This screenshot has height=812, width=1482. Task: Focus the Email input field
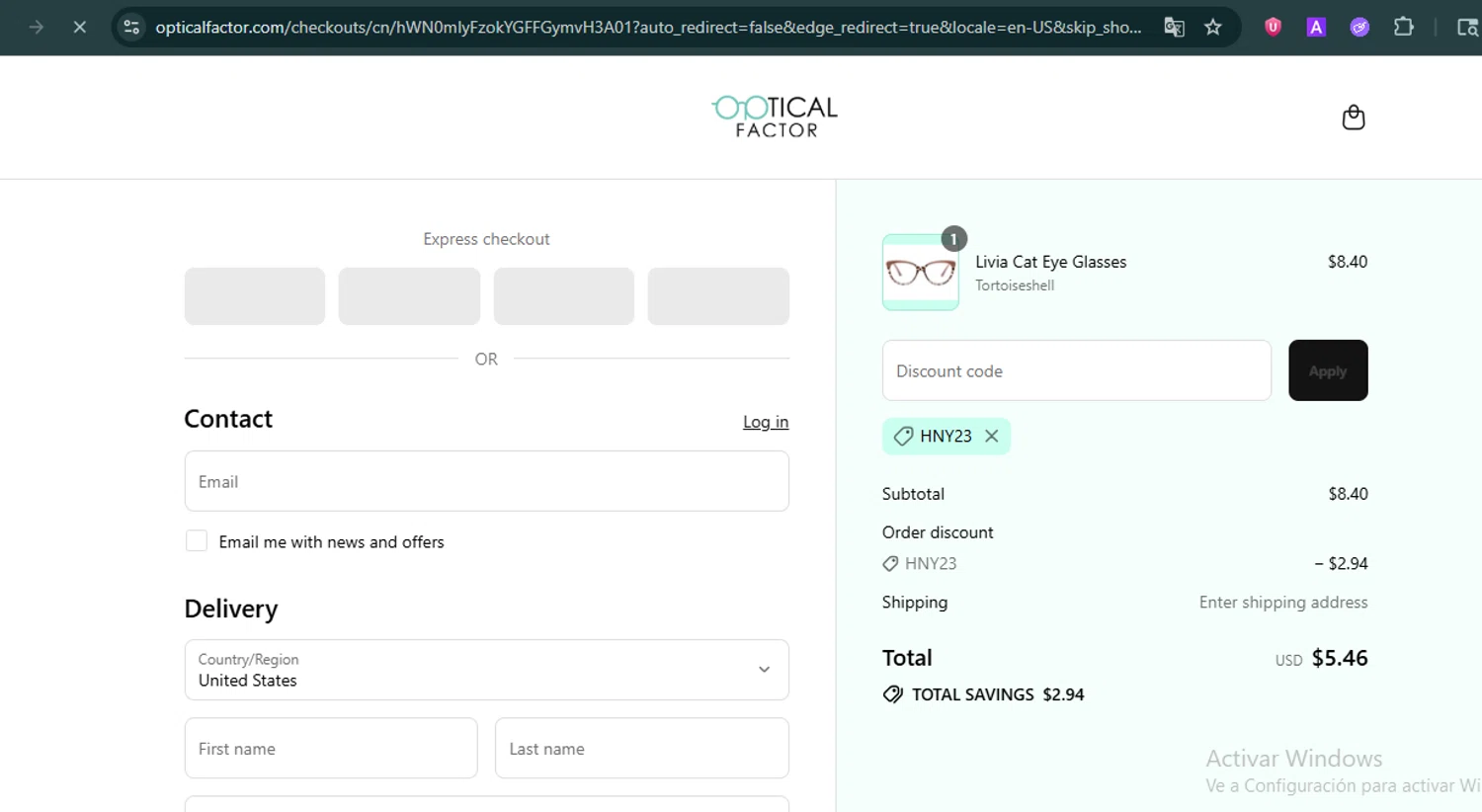tap(486, 481)
